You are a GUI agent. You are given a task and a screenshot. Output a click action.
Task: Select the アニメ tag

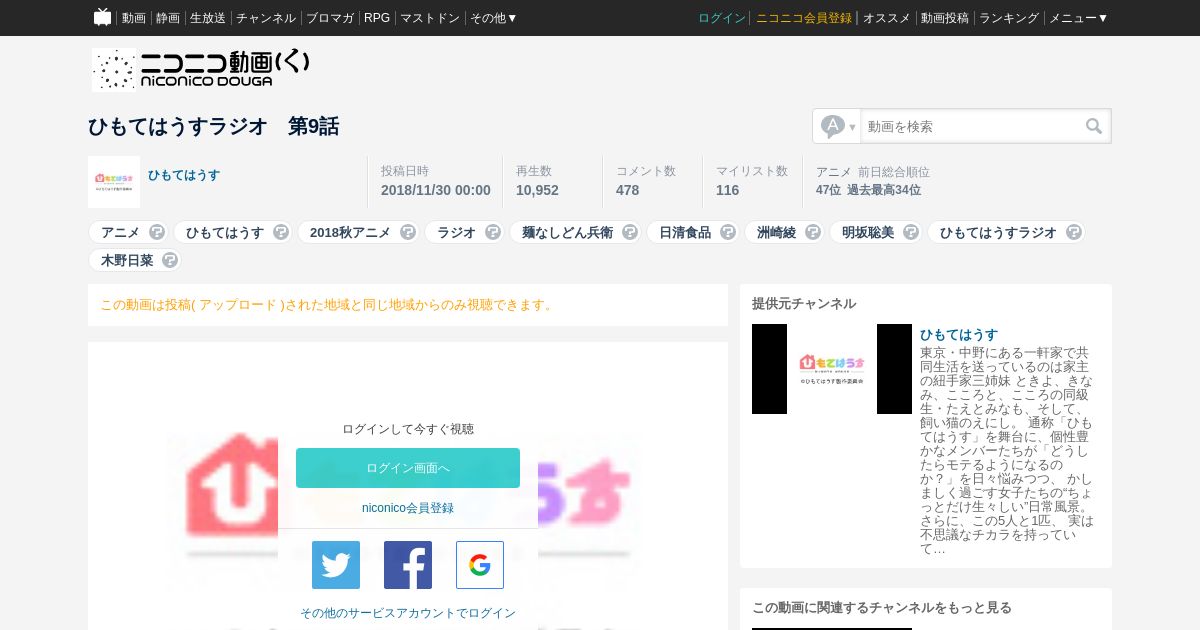[120, 232]
